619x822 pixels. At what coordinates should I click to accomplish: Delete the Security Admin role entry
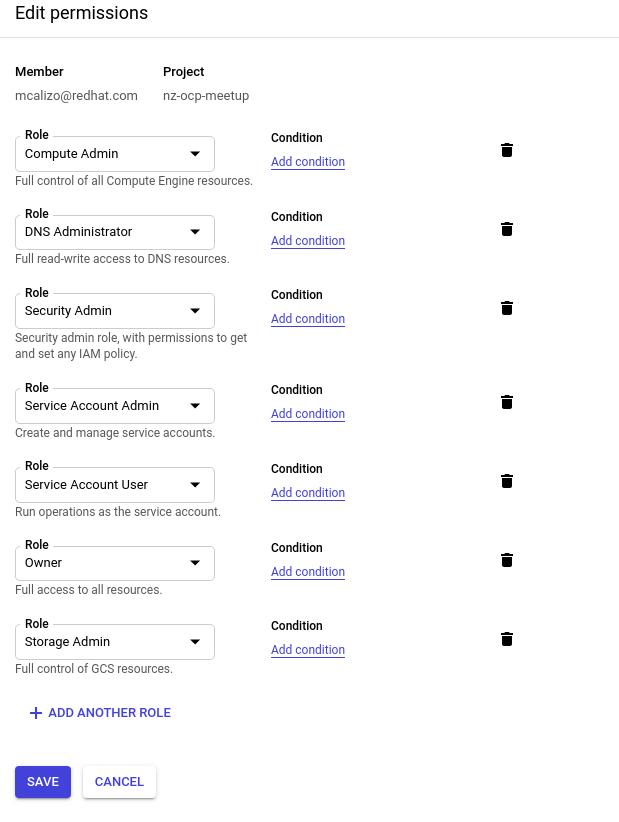click(507, 308)
